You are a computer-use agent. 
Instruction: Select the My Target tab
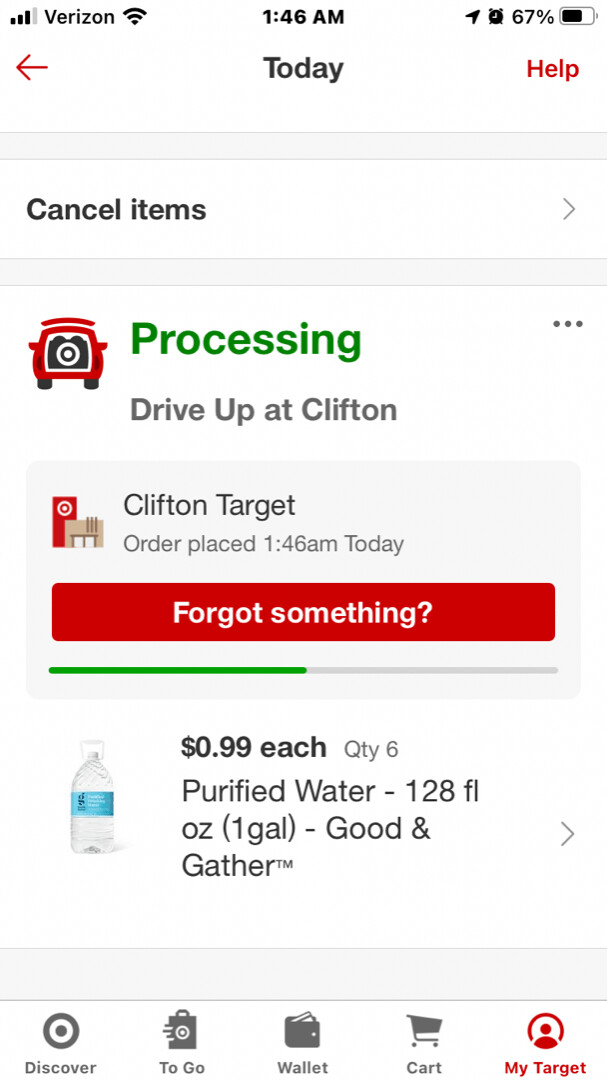[545, 1045]
